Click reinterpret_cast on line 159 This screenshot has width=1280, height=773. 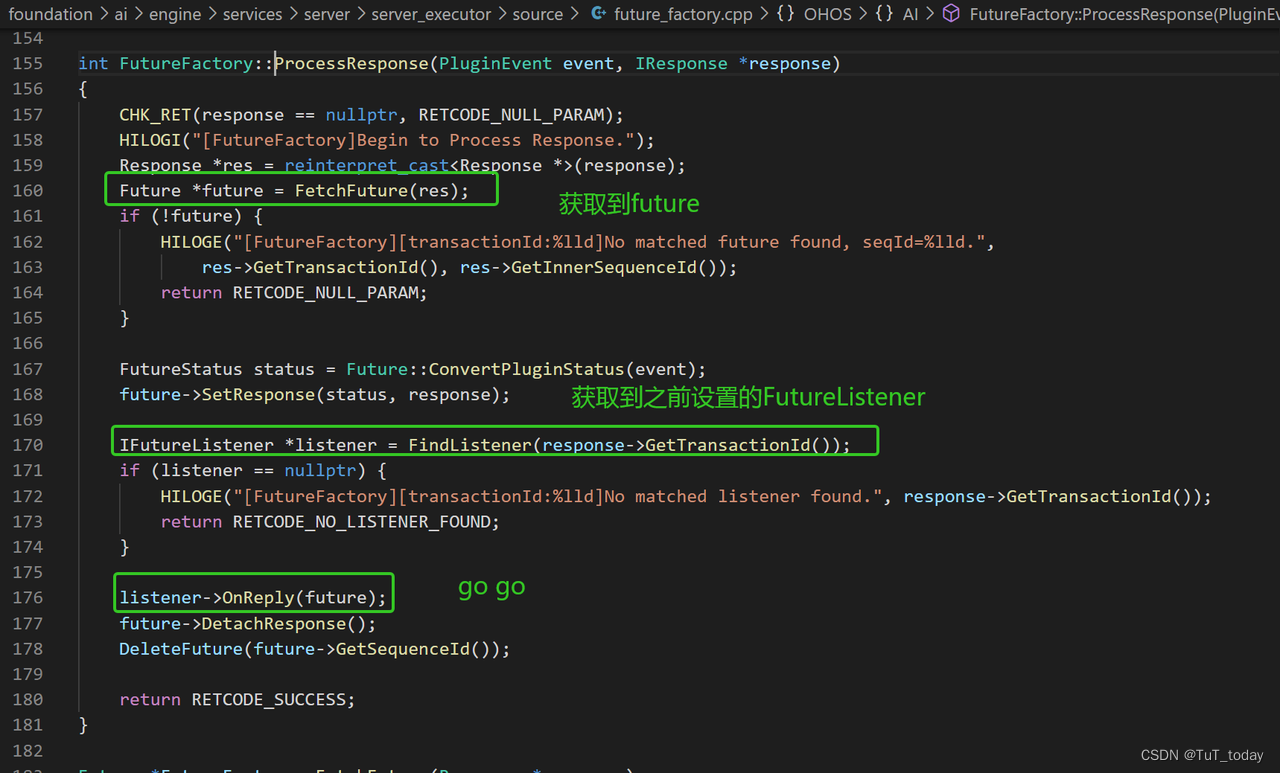[367, 166]
